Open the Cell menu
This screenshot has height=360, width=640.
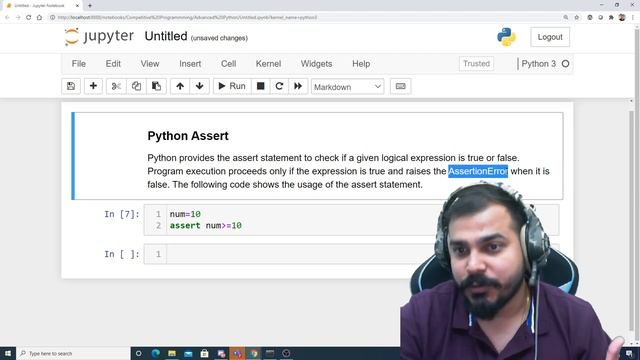[229, 64]
